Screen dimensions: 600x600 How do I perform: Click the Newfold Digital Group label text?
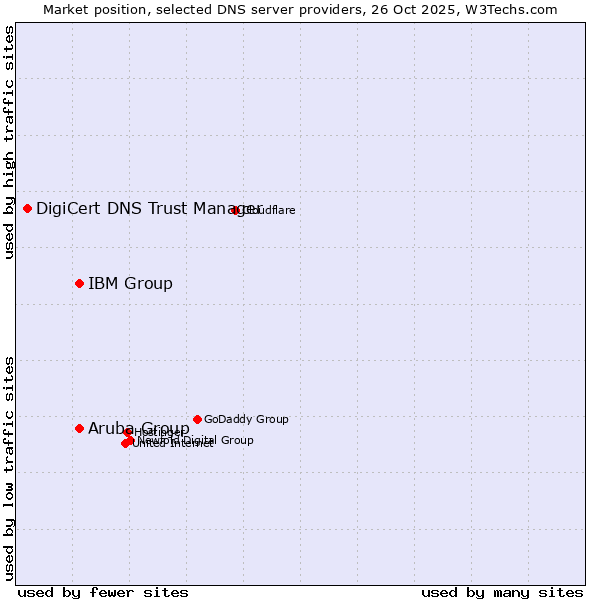coord(215,441)
